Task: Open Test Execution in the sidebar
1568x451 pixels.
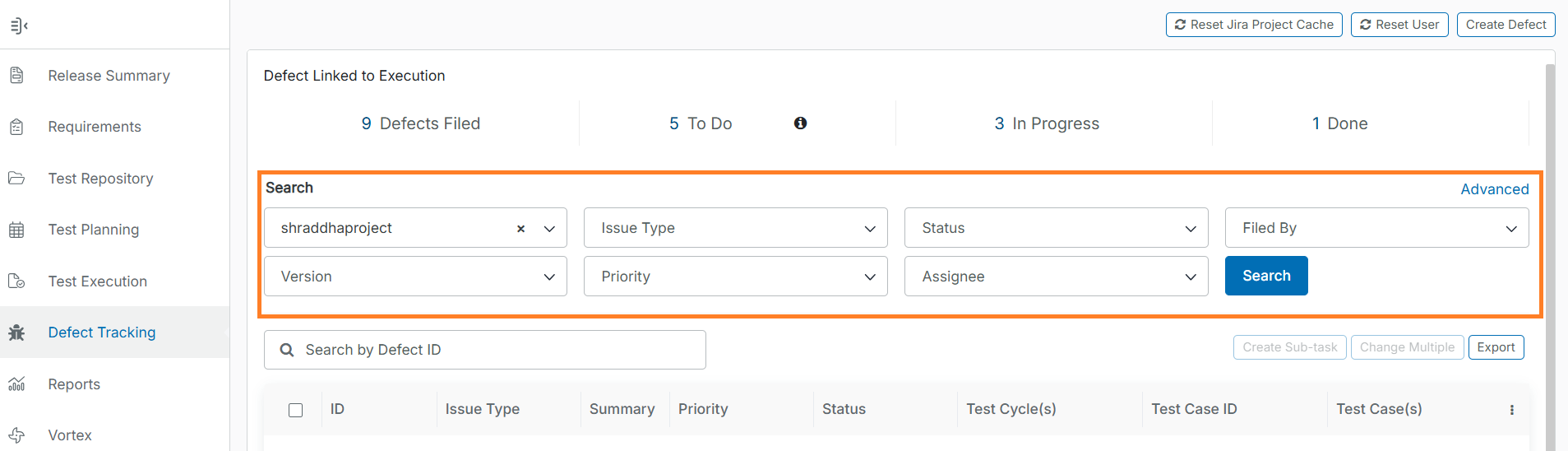Action: click(97, 281)
